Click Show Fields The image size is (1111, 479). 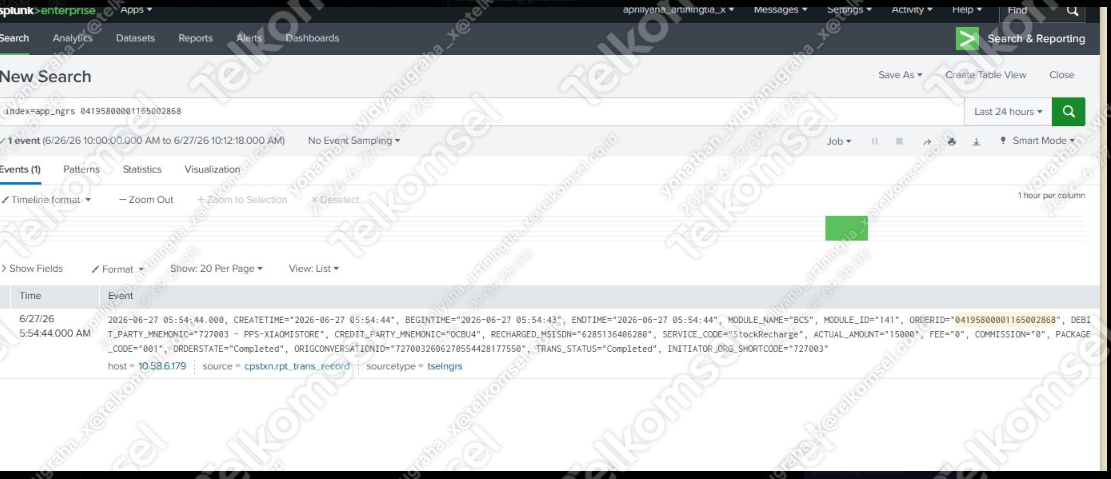coord(33,269)
